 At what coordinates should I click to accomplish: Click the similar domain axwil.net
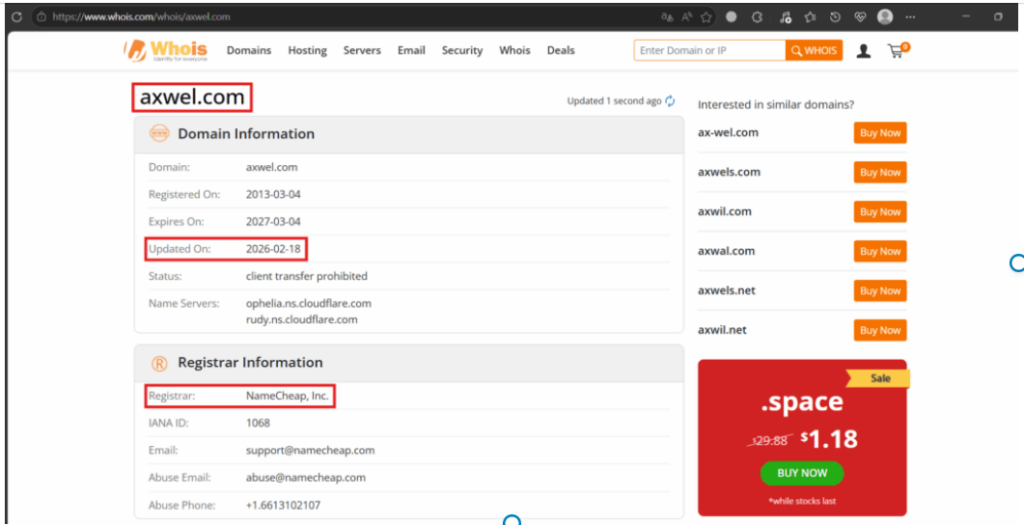722,330
